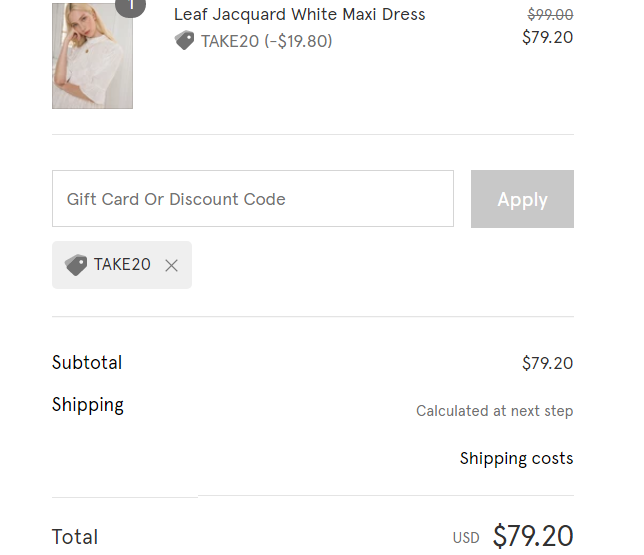Click the Shipping label
This screenshot has width=644, height=555.
[88, 405]
